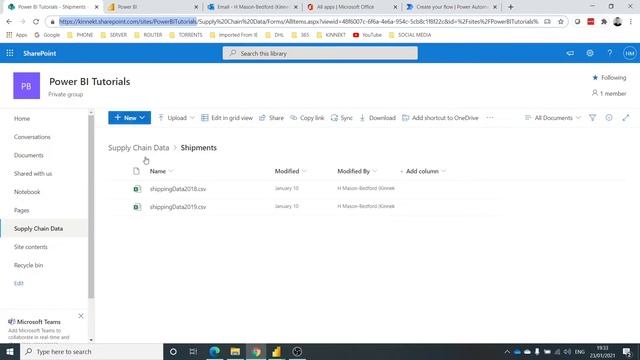
Task: Open the All Documents view dropdown
Action: (x=553, y=118)
